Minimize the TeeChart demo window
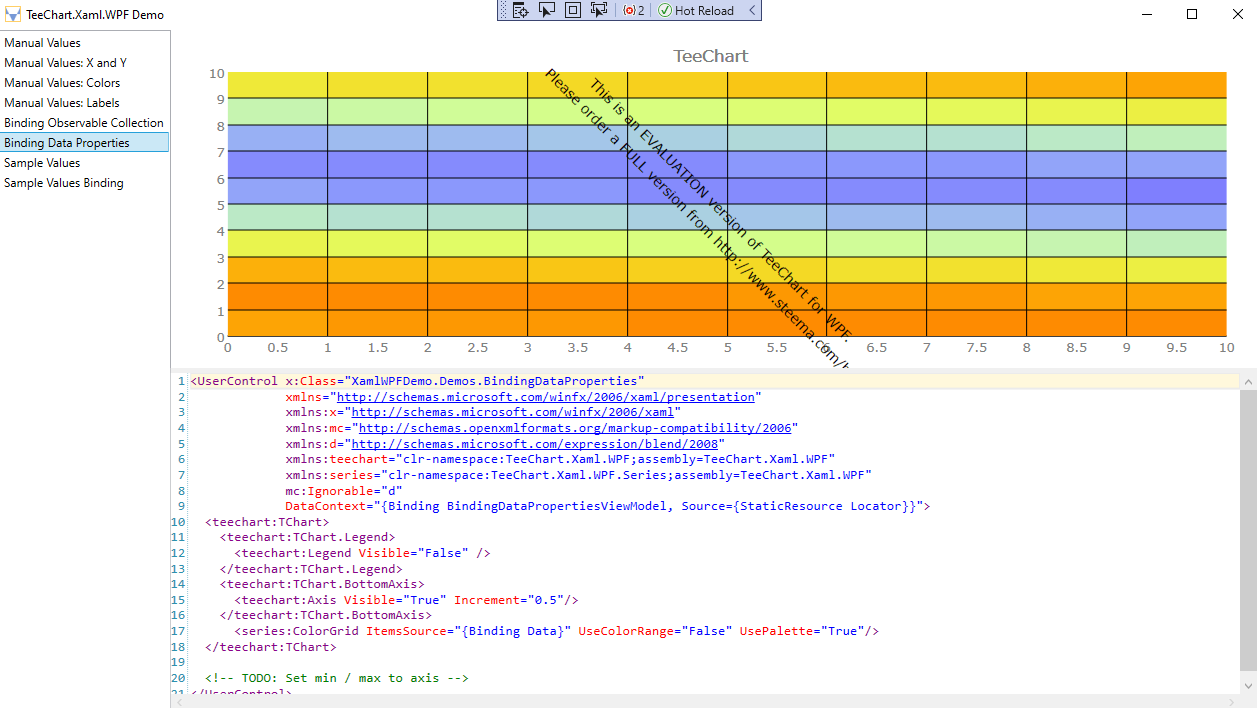 [x=1146, y=14]
